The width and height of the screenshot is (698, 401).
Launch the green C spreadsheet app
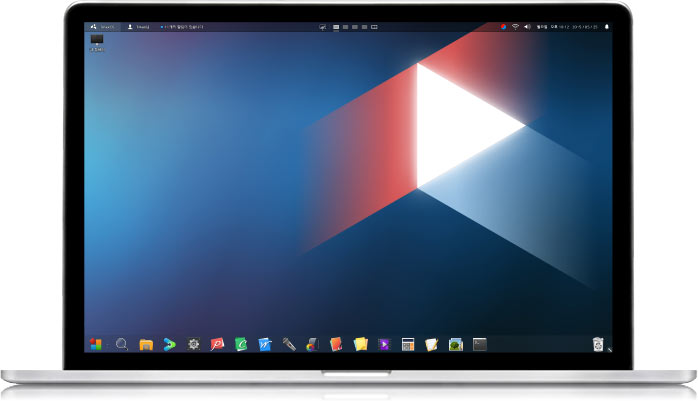click(241, 344)
